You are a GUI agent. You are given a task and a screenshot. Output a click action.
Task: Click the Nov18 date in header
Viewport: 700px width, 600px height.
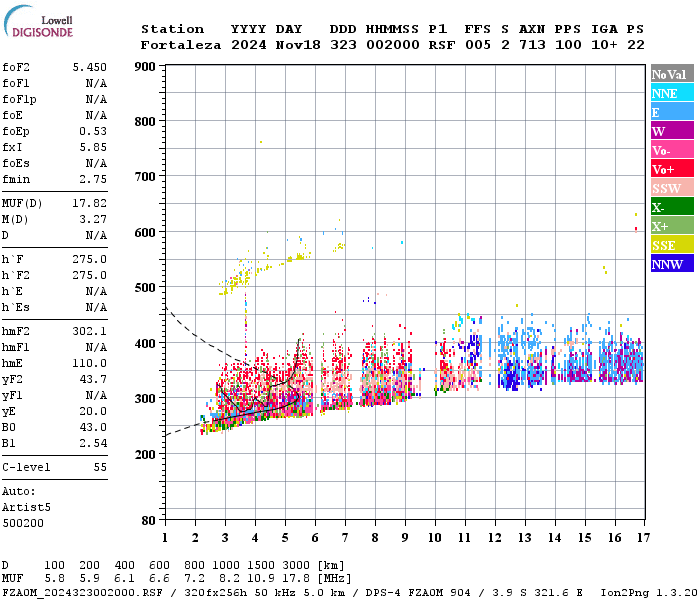tap(298, 45)
